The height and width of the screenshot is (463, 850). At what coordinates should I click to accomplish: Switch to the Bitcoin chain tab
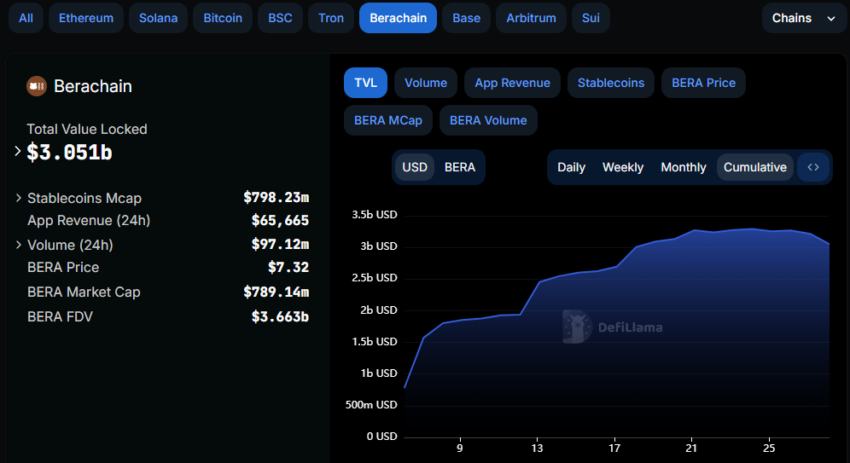[223, 18]
